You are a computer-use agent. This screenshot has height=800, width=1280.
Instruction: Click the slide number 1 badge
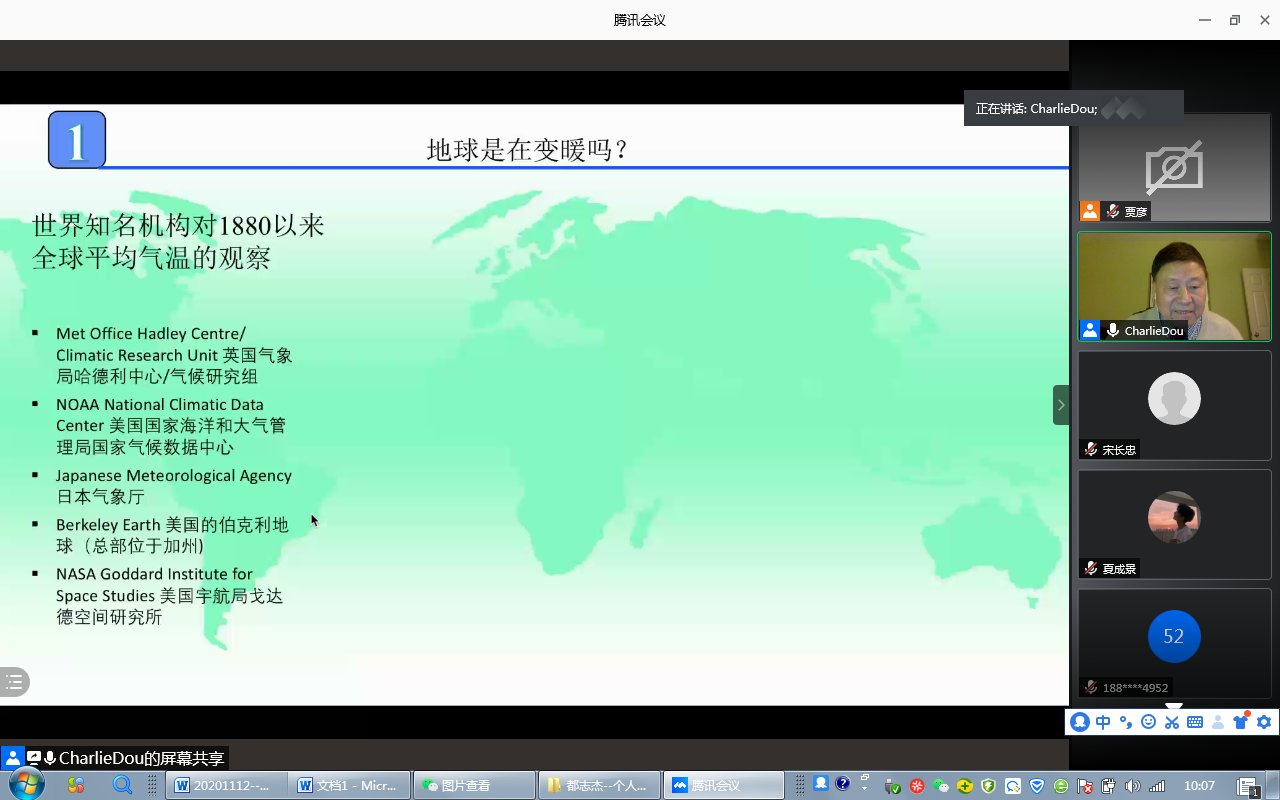pos(77,140)
